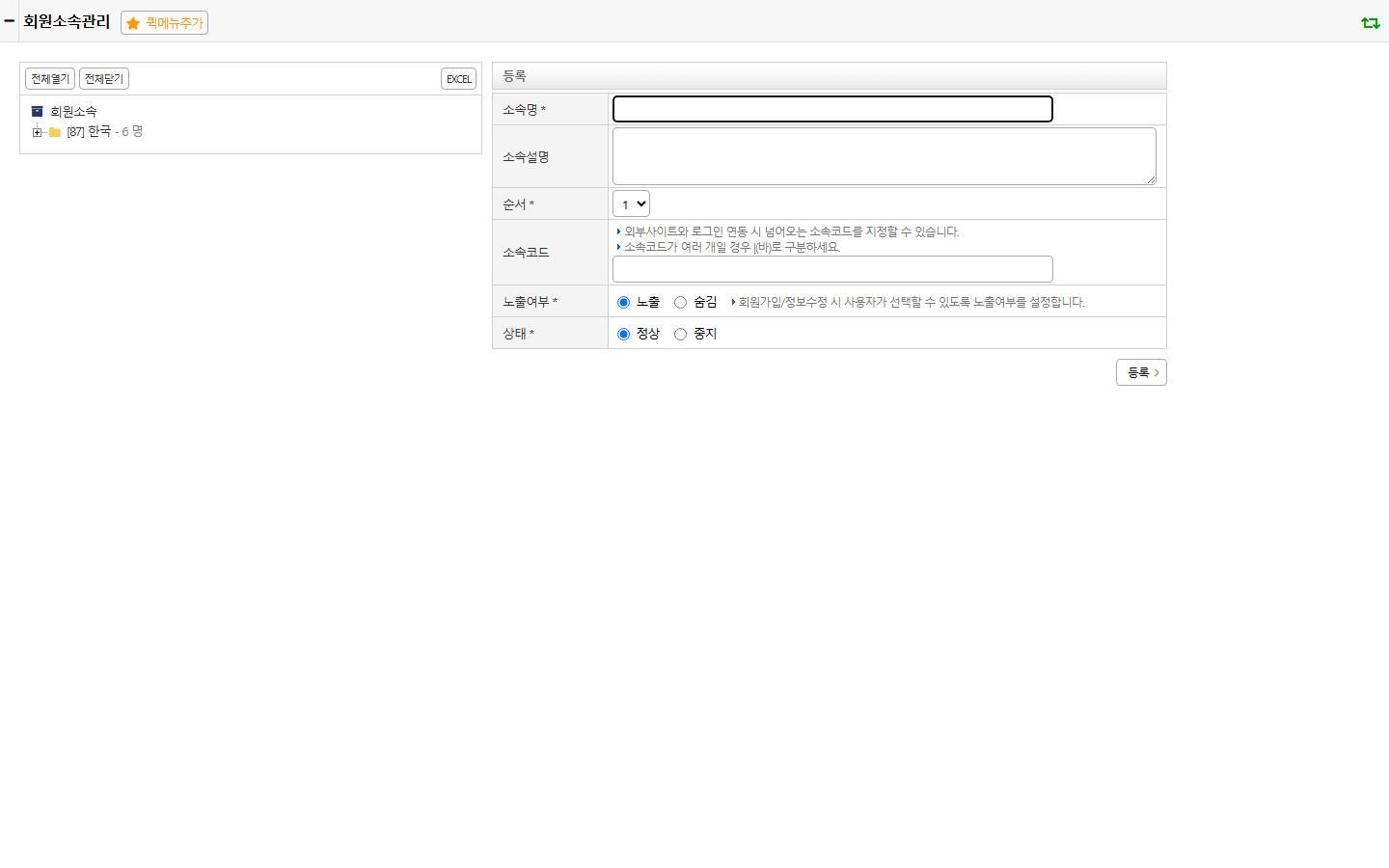Click the 회원소속관리 page title
The width and height of the screenshot is (1389, 868).
[x=67, y=21]
